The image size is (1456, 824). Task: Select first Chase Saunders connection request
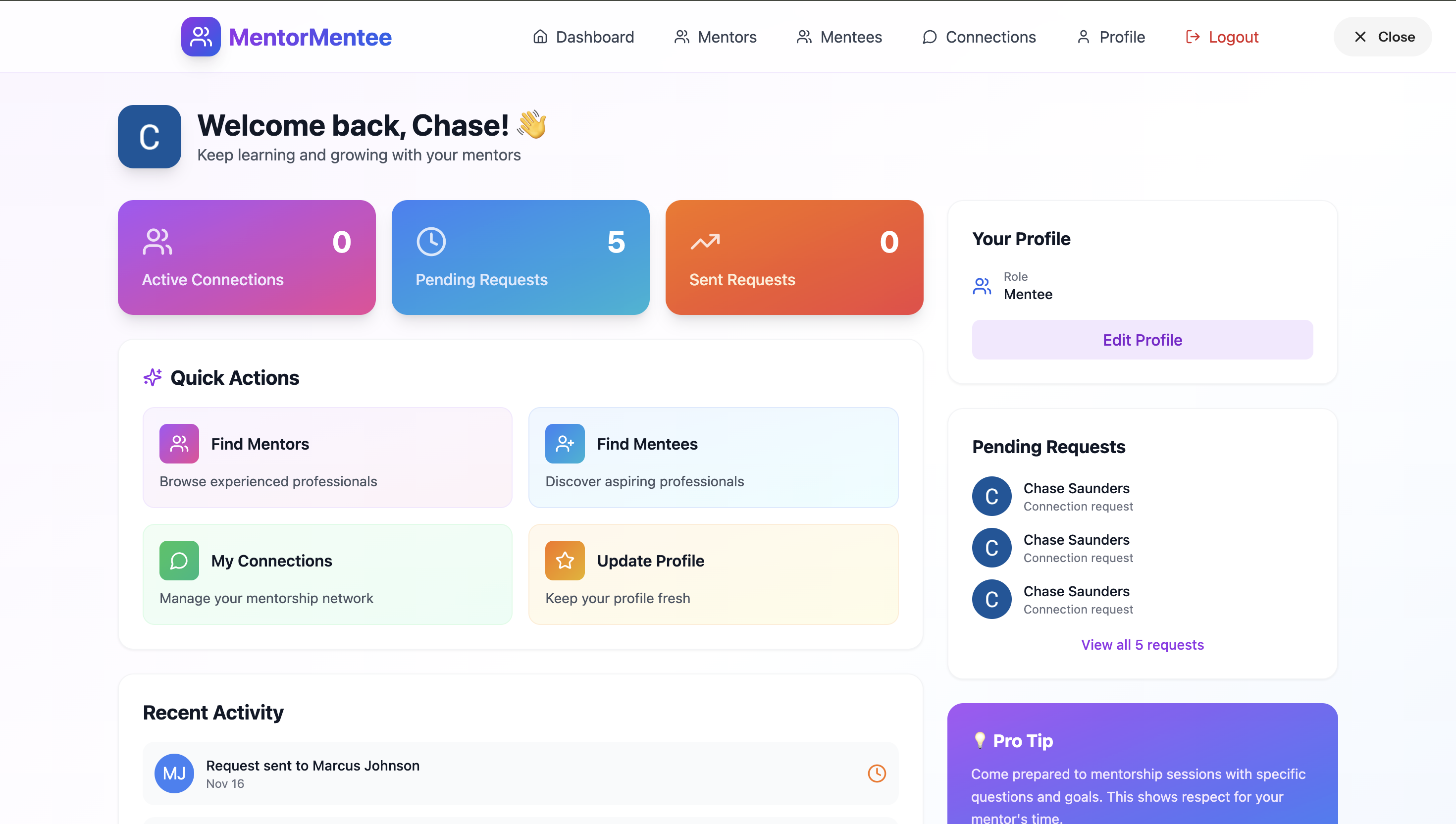(x=1076, y=496)
